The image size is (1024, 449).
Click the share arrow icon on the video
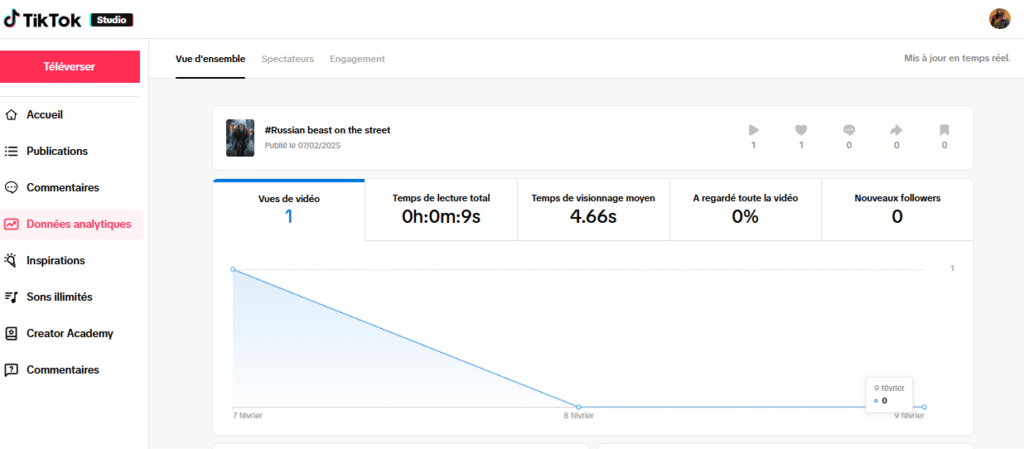tap(896, 130)
